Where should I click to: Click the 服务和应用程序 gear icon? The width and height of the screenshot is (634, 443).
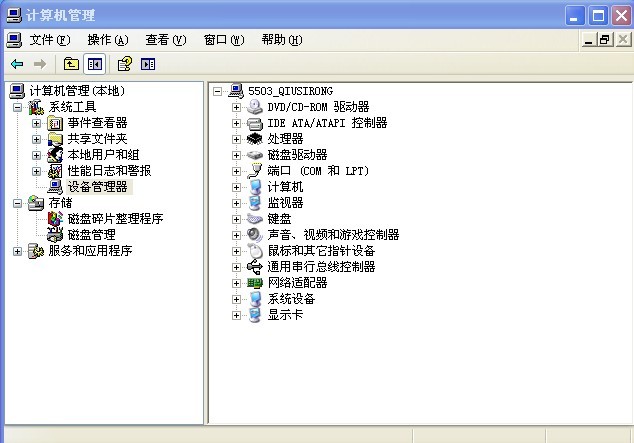click(36, 251)
